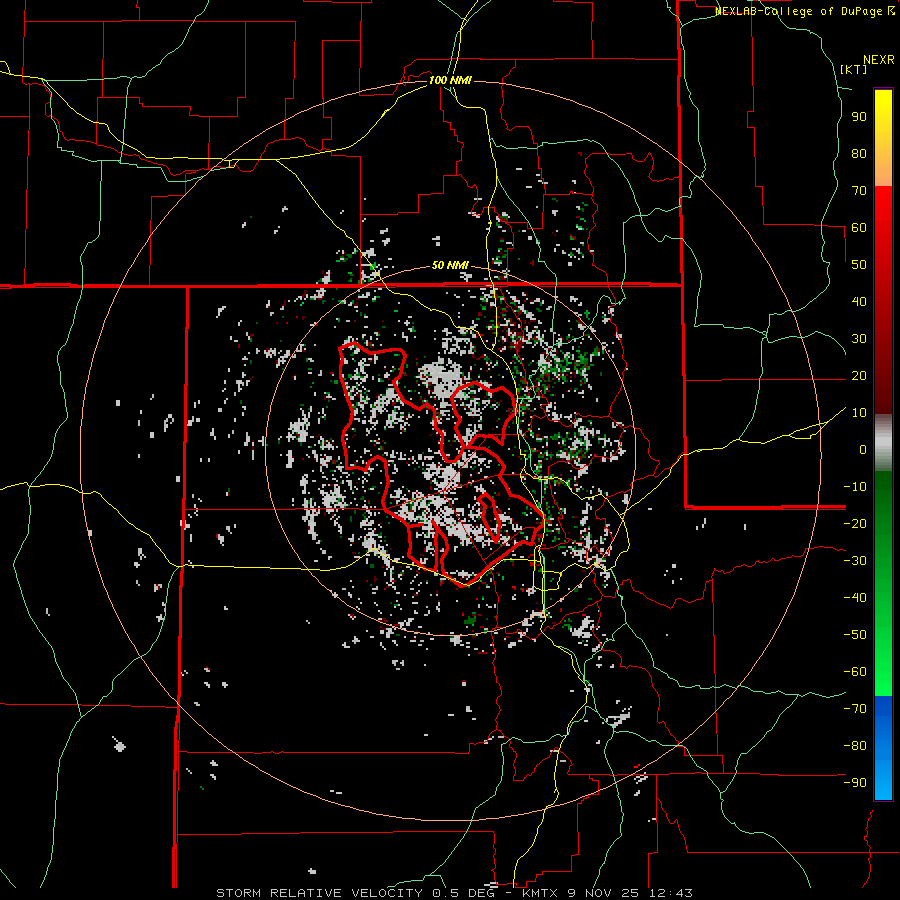The height and width of the screenshot is (900, 900).
Task: Click the 90 value on velocity scale
Action: (859, 117)
